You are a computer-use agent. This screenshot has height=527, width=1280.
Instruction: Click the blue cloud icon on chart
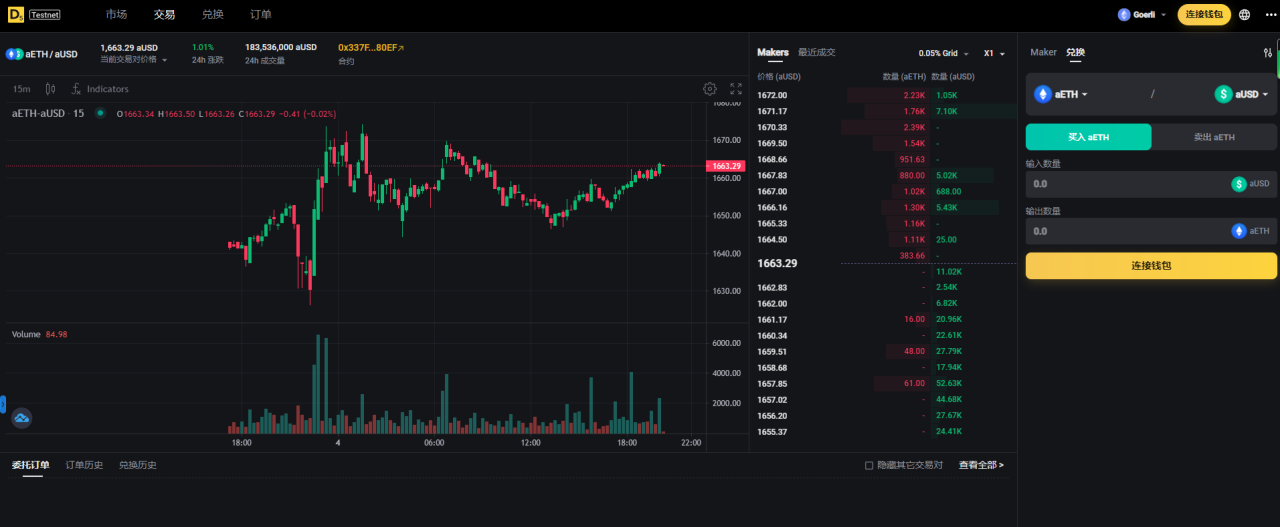pos(22,418)
